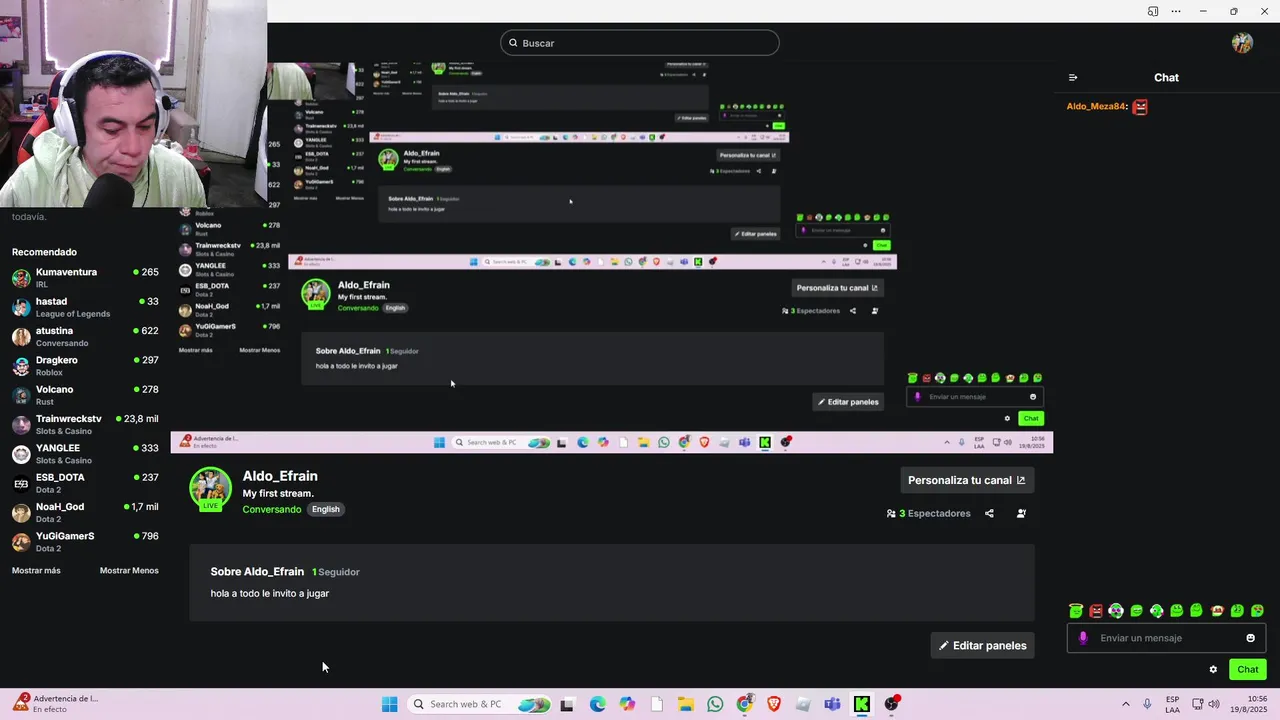Click the Recomendado section heading
This screenshot has width=1280, height=720.
44,252
